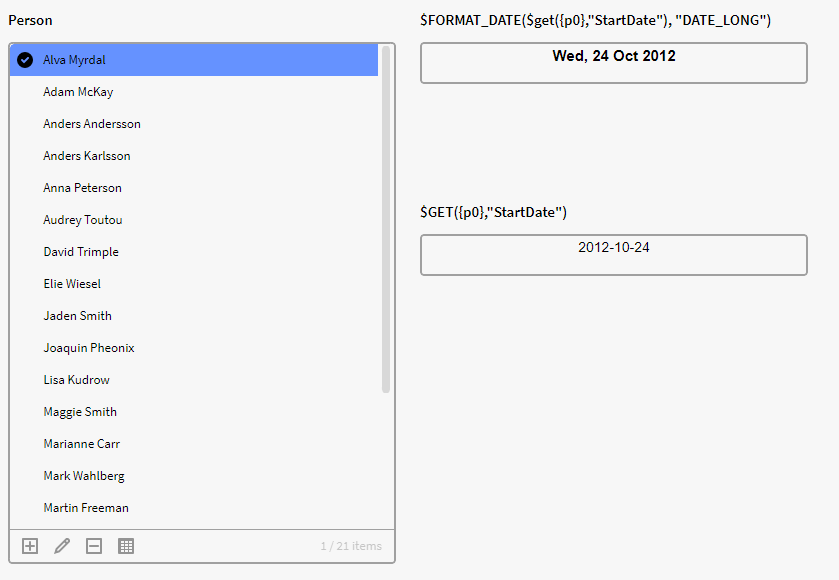Click the Person list vertical scrollbar
This screenshot has width=839, height=580.
tap(386, 220)
